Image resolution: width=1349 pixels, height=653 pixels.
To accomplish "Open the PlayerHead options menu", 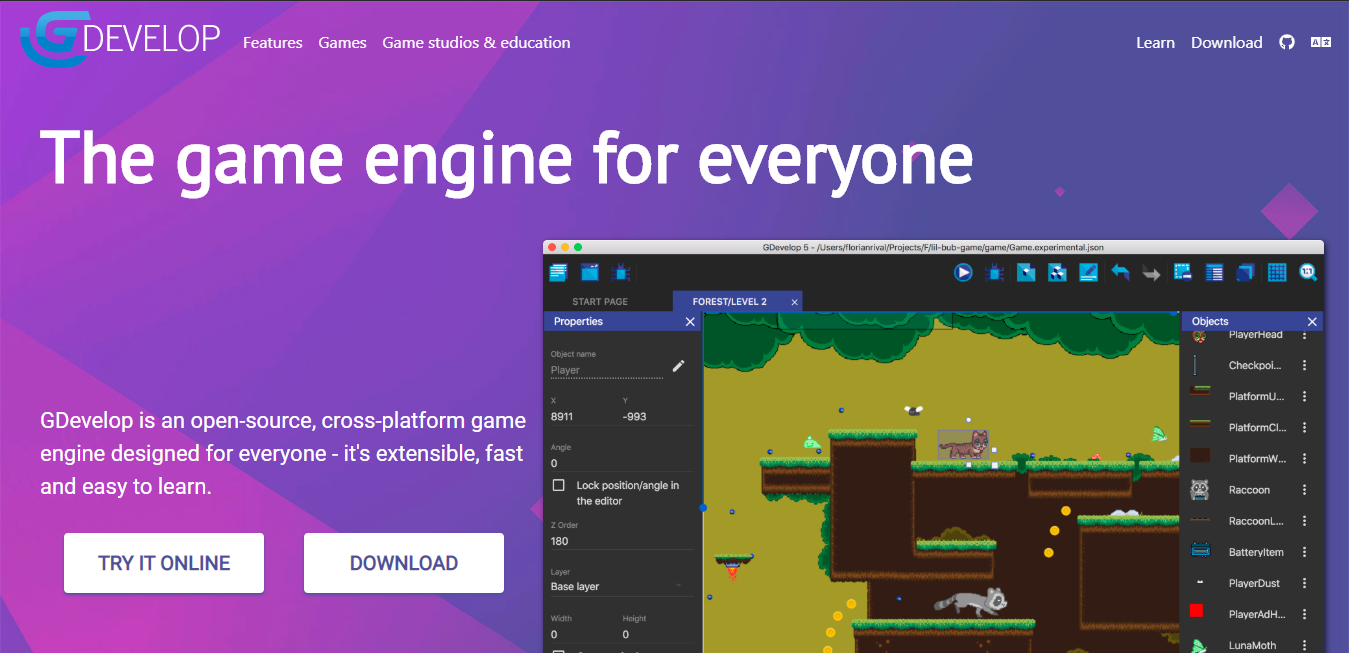I will pos(1304,335).
